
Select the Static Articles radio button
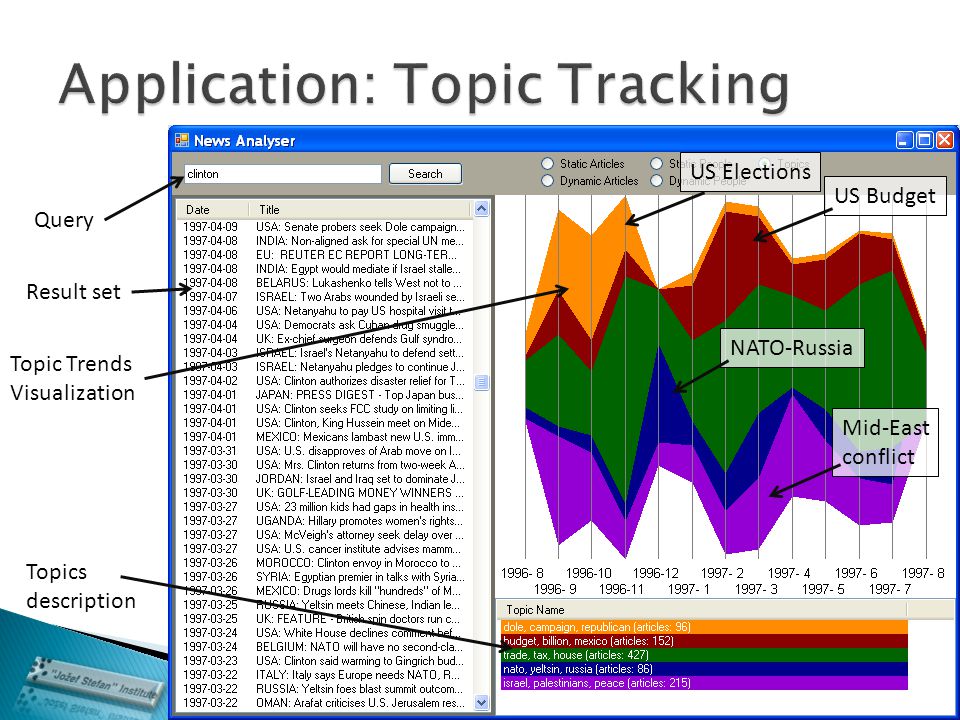[547, 163]
